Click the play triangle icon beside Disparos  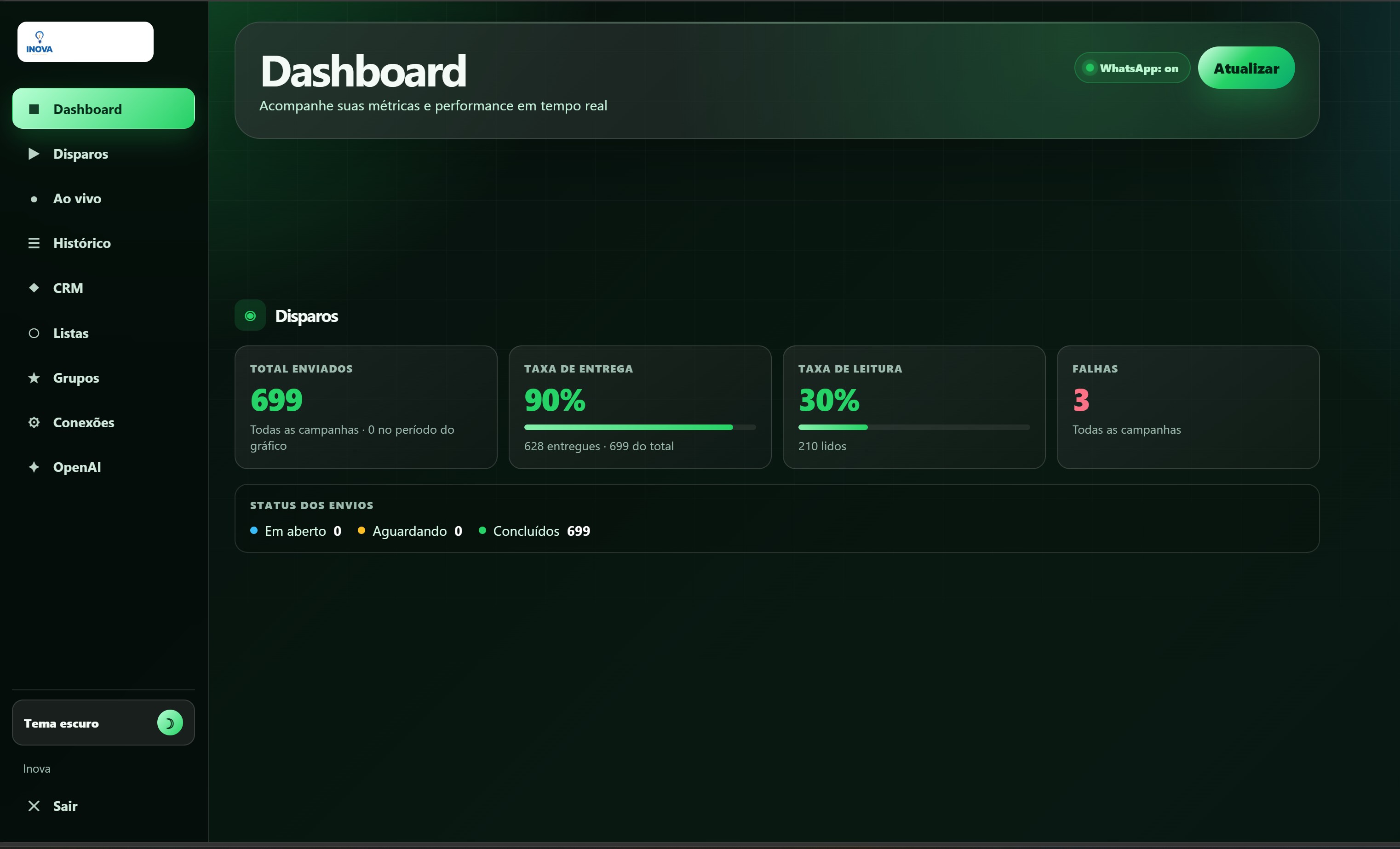tap(34, 154)
